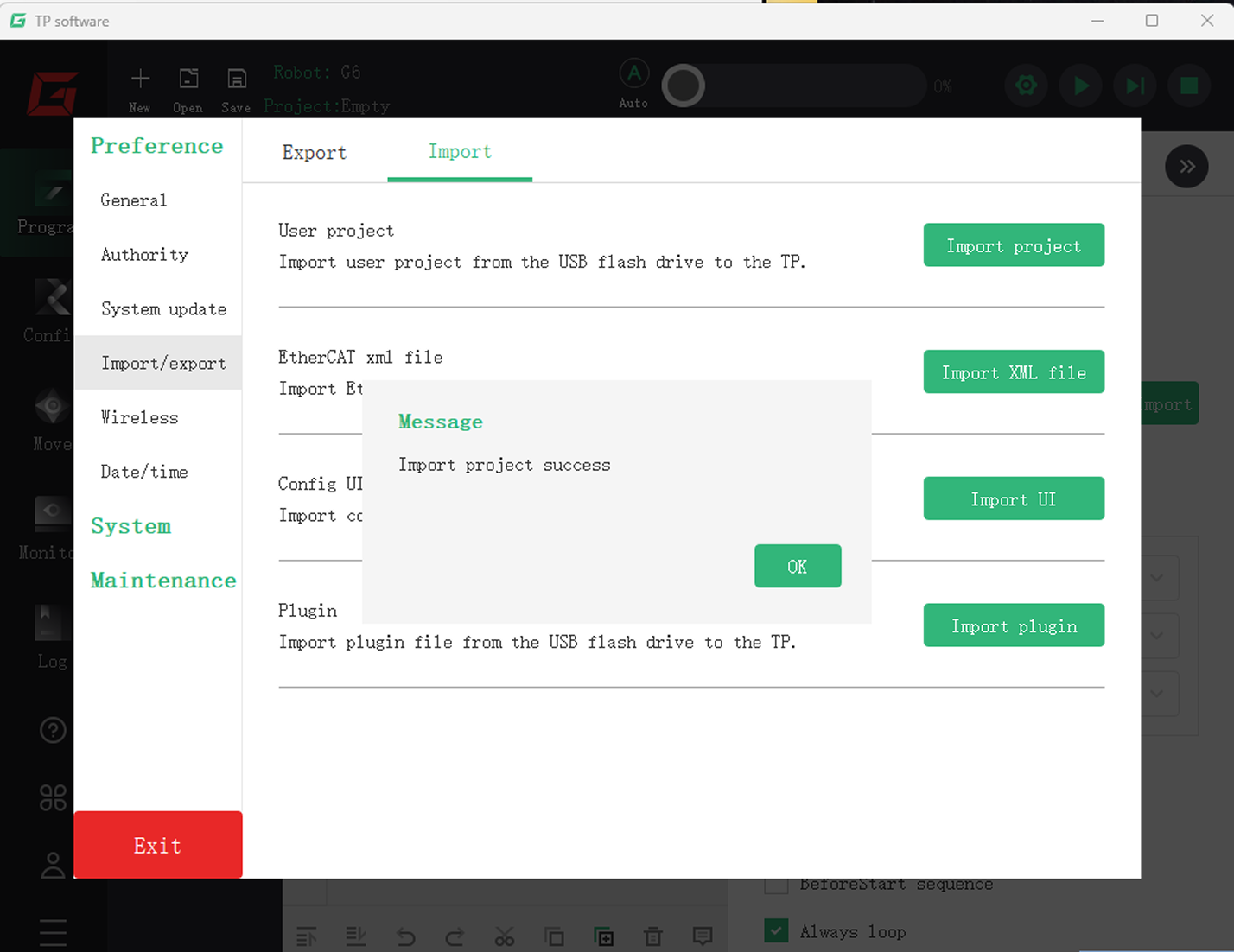Screen dimensions: 1234x952
Task: Open the Monitor section in the left sidebar
Action: [47, 528]
